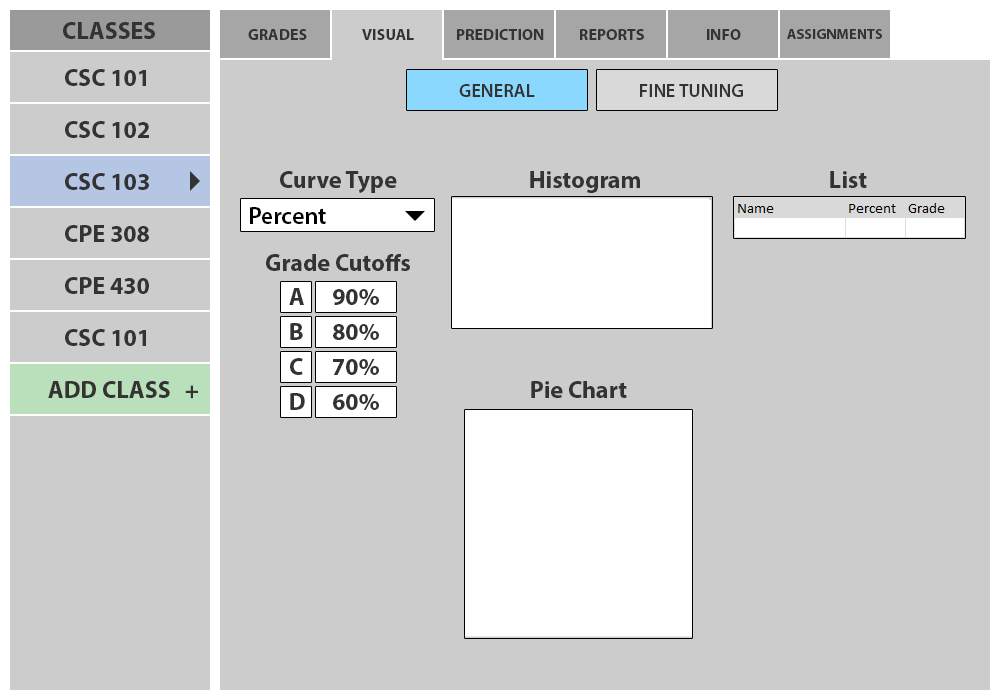Select CSC 102 in the class list
Image resolution: width=1000 pixels, height=700 pixels.
[107, 130]
